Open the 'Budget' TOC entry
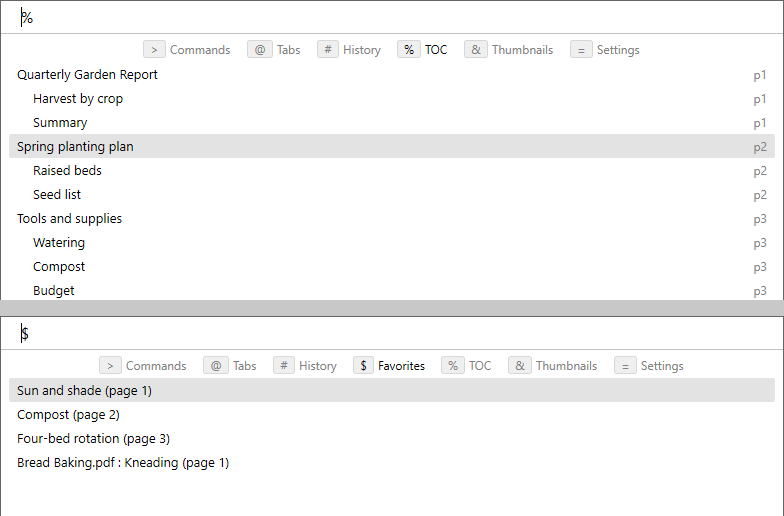 (x=392, y=290)
